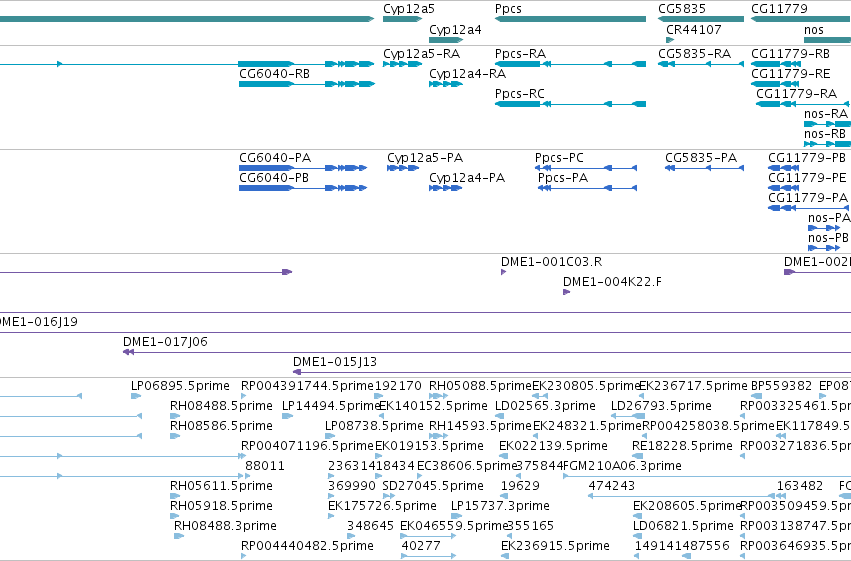Select the RH05918.5prime EST label
This screenshot has height=561, width=851.
[221, 506]
